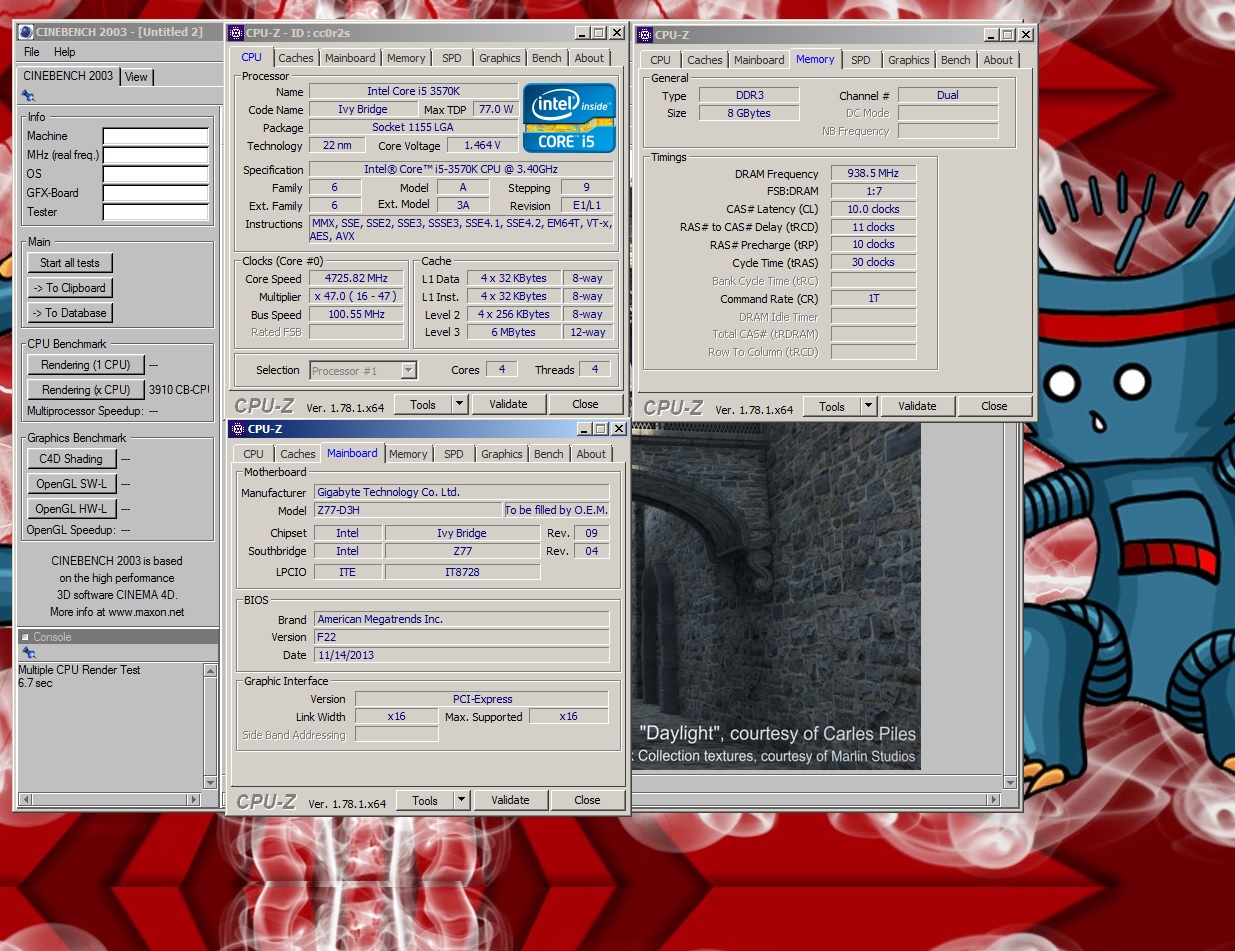
Task: Click the OS input field
Action: coord(155,174)
